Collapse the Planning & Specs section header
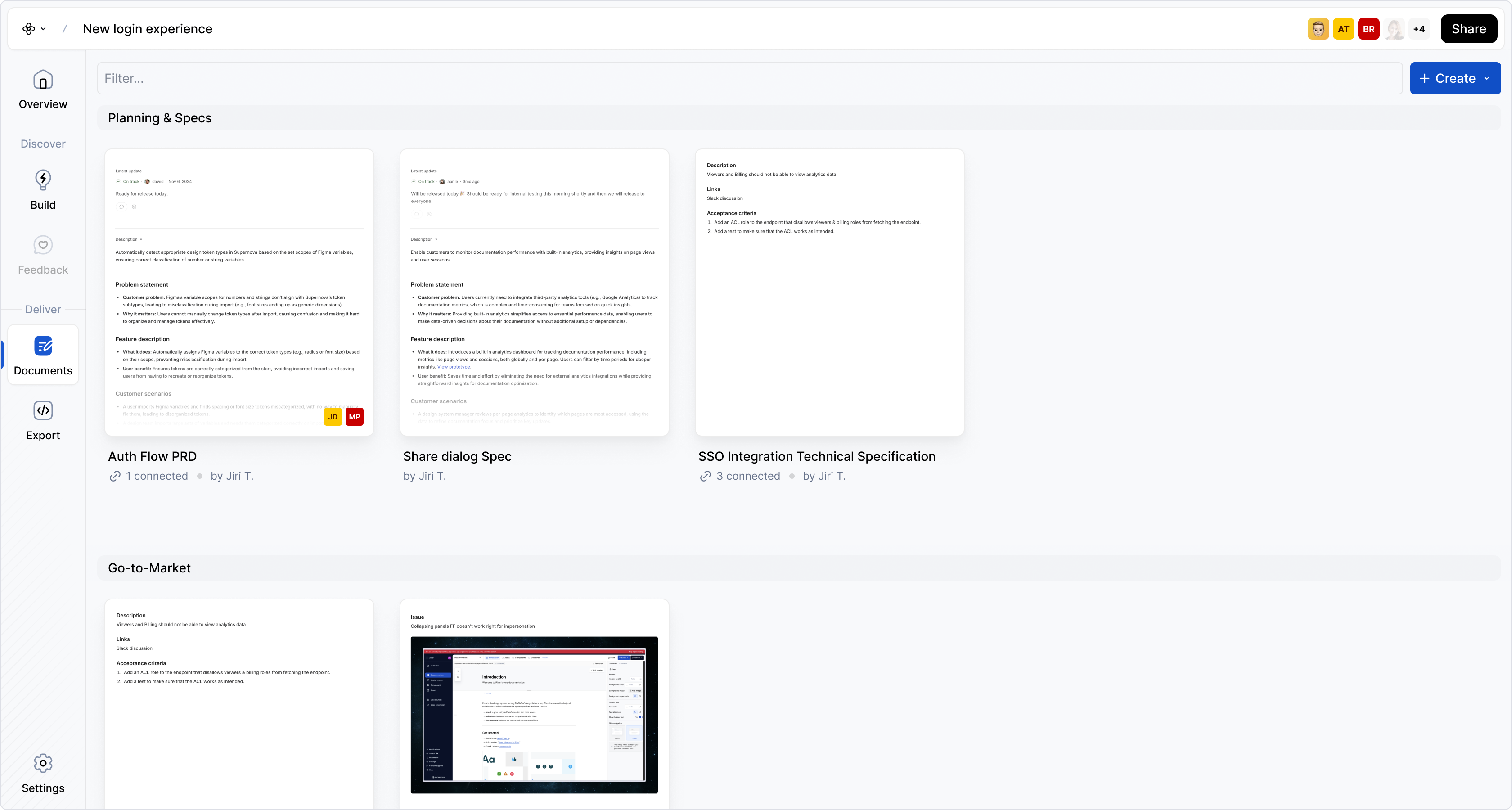Image resolution: width=1512 pixels, height=810 pixels. point(160,117)
